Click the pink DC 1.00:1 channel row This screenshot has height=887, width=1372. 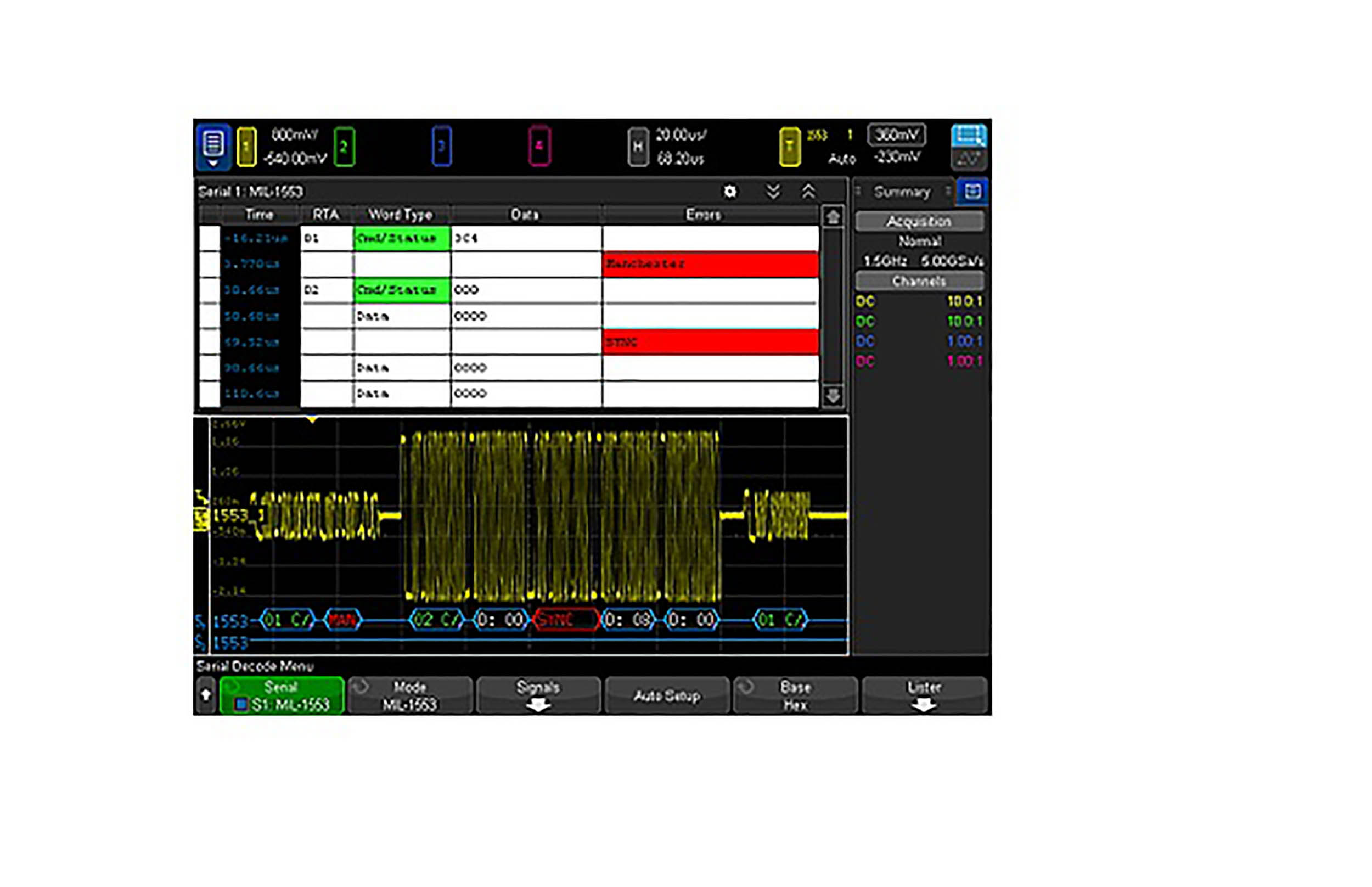[x=919, y=362]
